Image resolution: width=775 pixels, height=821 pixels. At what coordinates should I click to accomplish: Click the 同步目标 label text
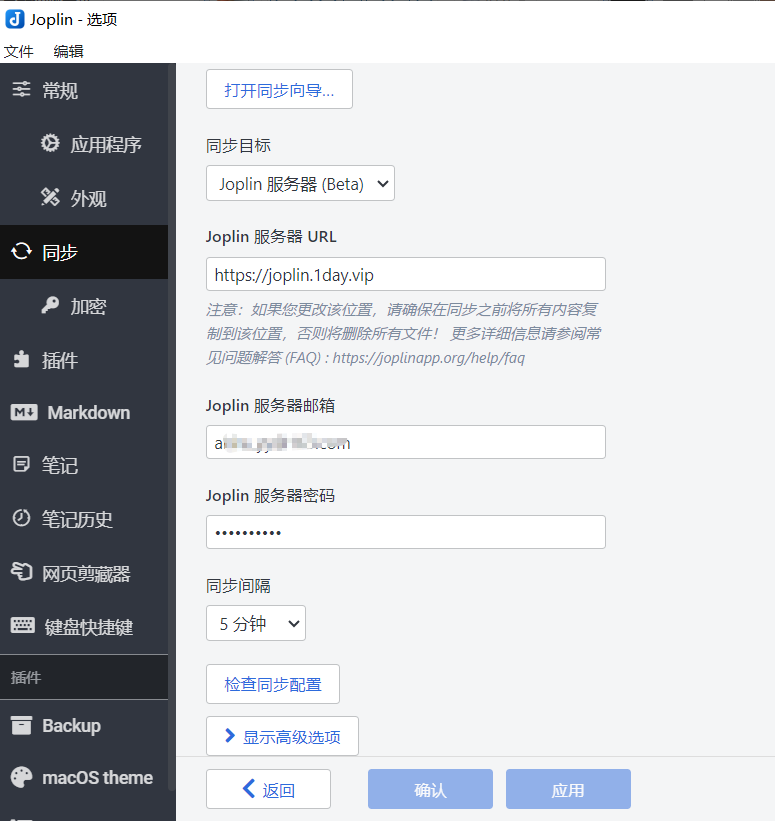[x=238, y=145]
